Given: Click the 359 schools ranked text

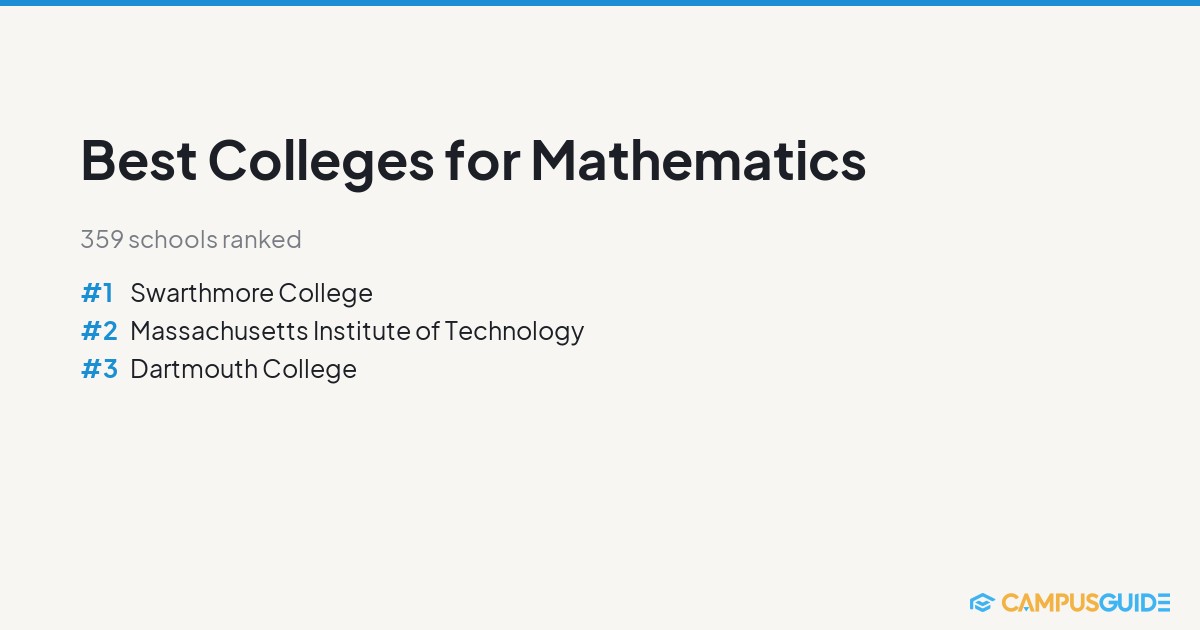Looking at the screenshot, I should 191,240.
